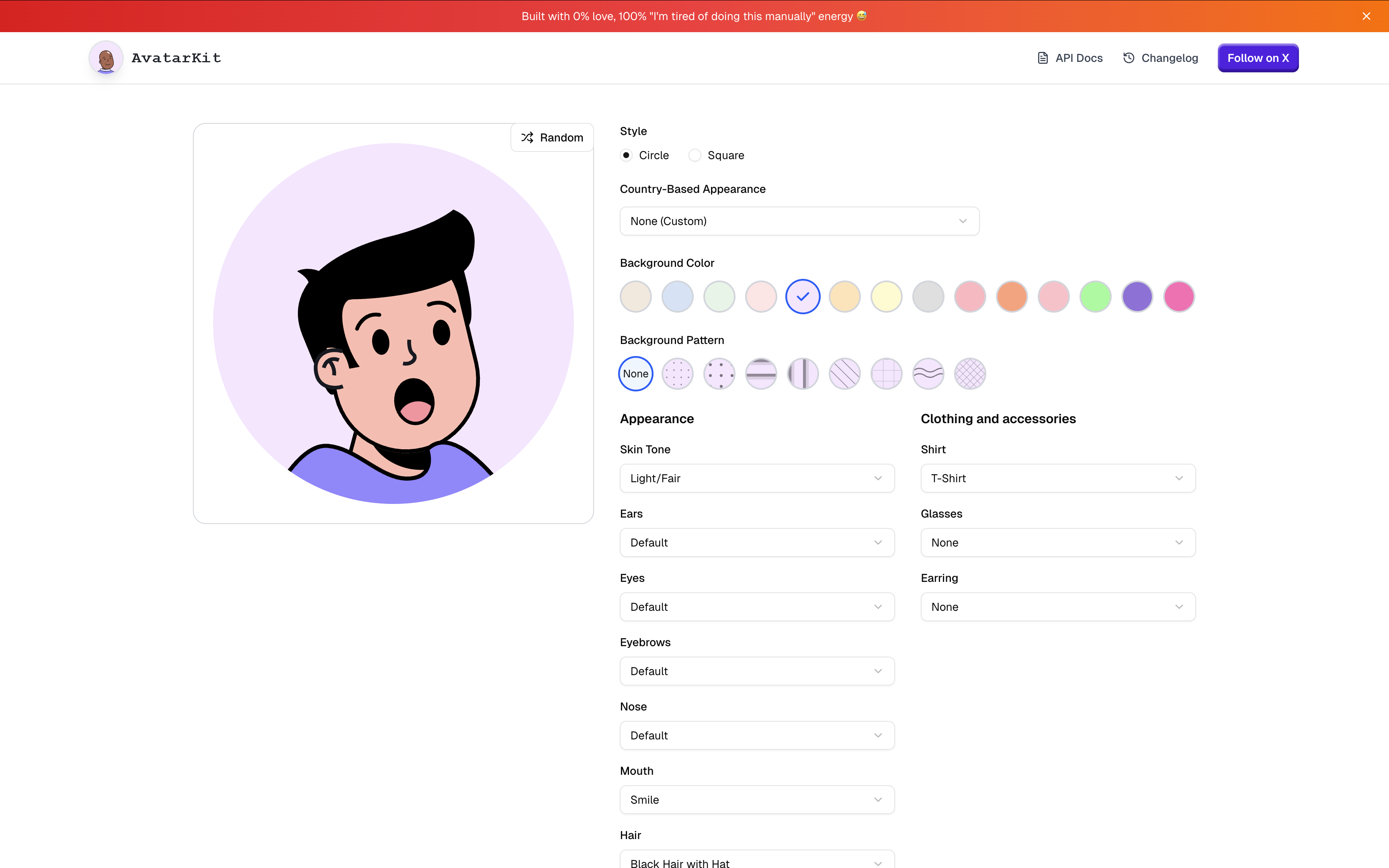Click the AvatarKit logo avatar
Screen dimensions: 1389x868
tap(106, 58)
